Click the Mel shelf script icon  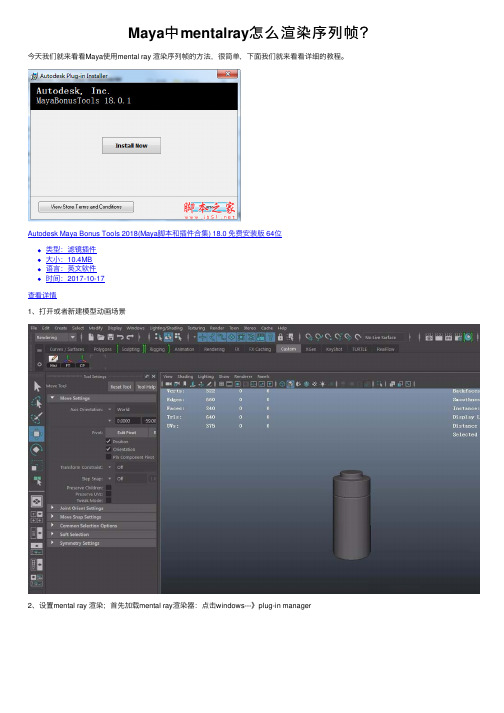54,361
